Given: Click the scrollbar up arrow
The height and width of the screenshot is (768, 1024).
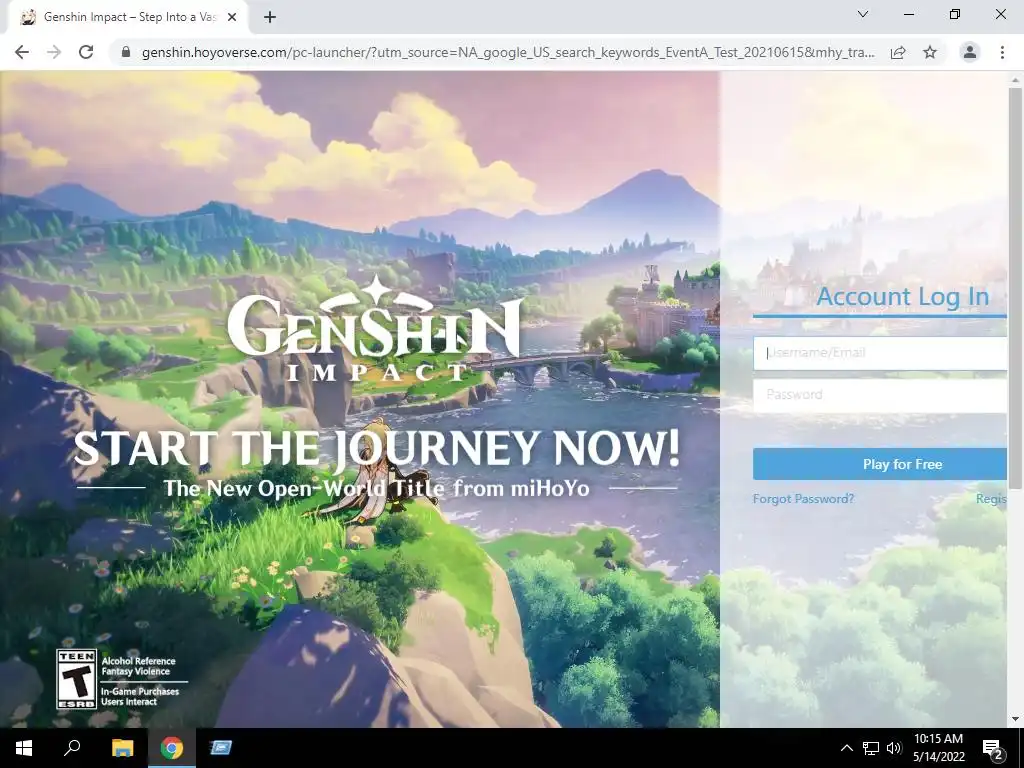Looking at the screenshot, I should tap(1015, 79).
